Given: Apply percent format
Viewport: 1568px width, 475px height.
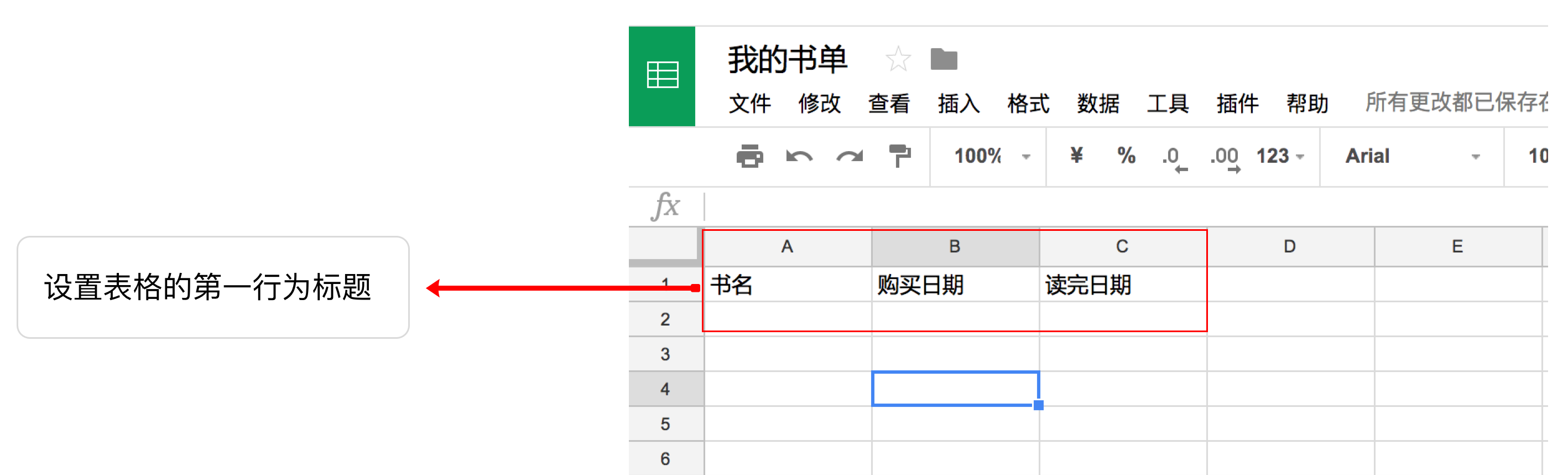Looking at the screenshot, I should pyautogui.click(x=1126, y=156).
